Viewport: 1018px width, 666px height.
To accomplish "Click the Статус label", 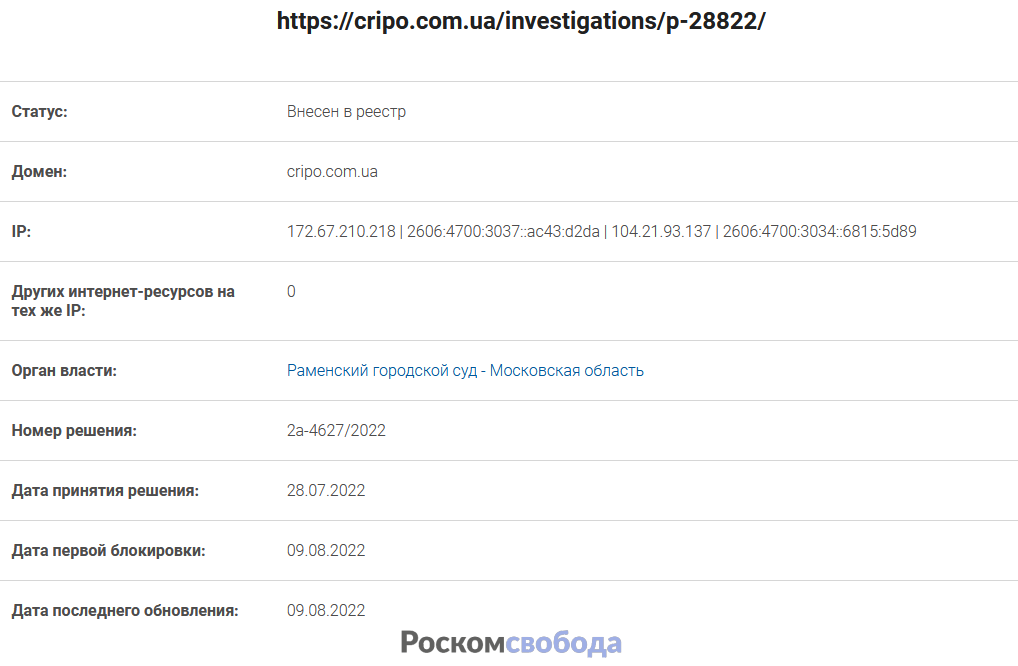I will tap(39, 112).
